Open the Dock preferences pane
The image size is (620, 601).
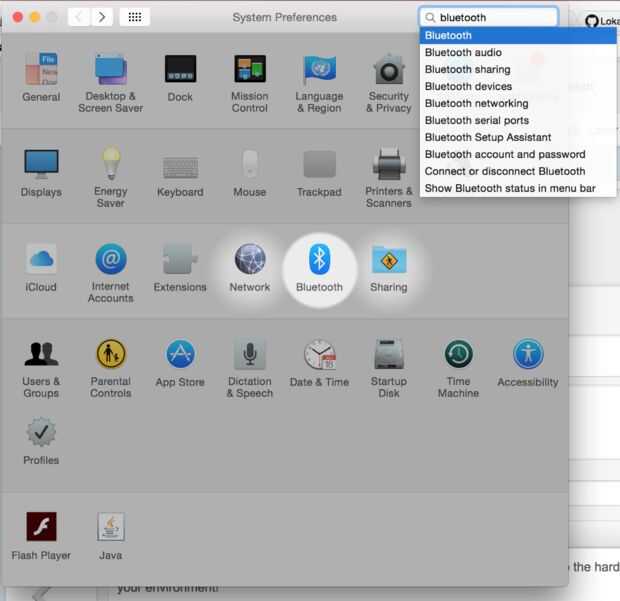[x=180, y=77]
